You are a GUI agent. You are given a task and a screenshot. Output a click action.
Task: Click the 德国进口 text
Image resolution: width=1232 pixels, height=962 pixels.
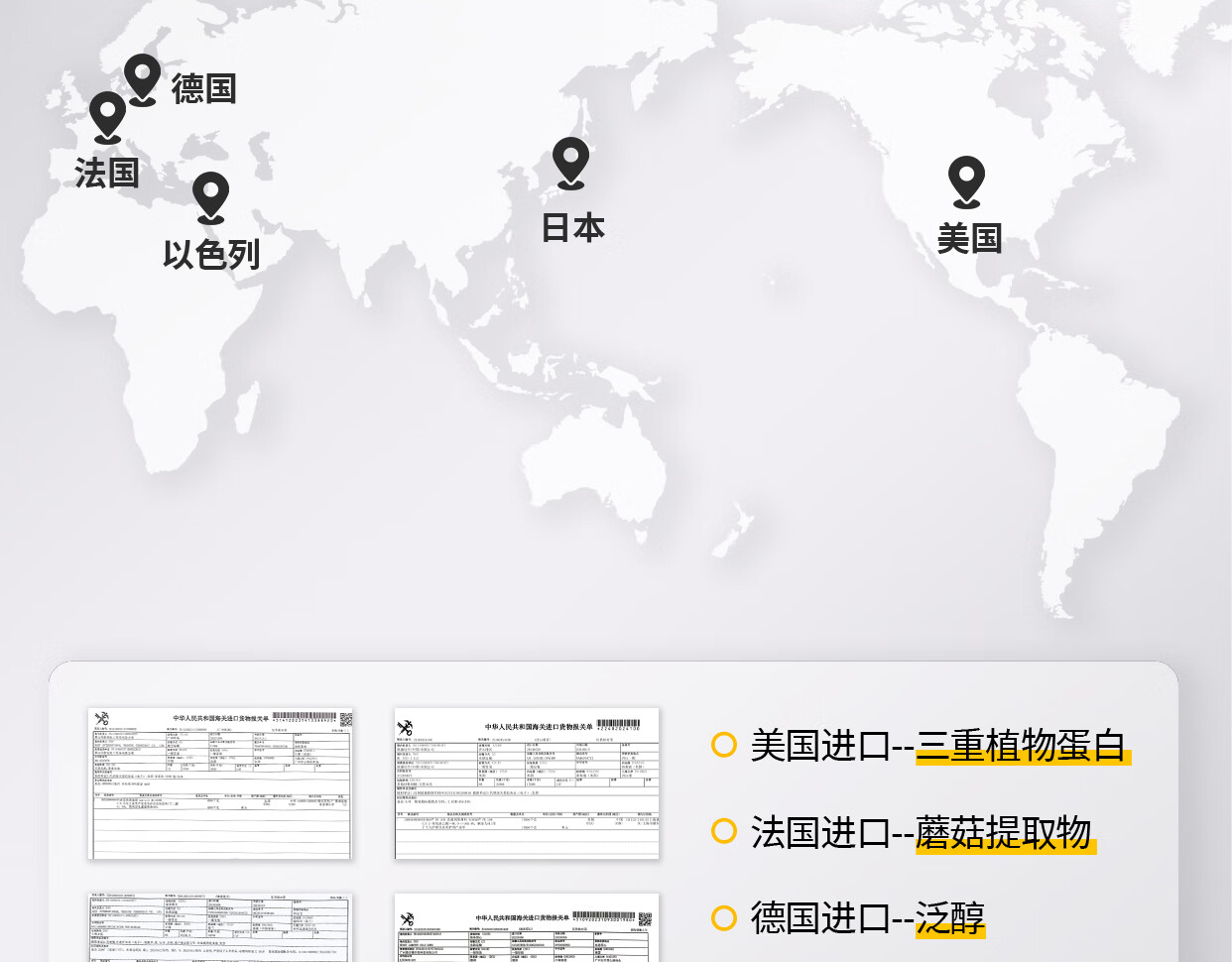[x=820, y=918]
